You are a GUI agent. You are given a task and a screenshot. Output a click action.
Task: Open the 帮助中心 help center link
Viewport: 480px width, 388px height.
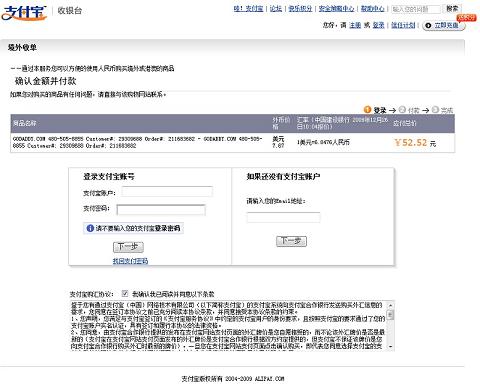click(372, 9)
